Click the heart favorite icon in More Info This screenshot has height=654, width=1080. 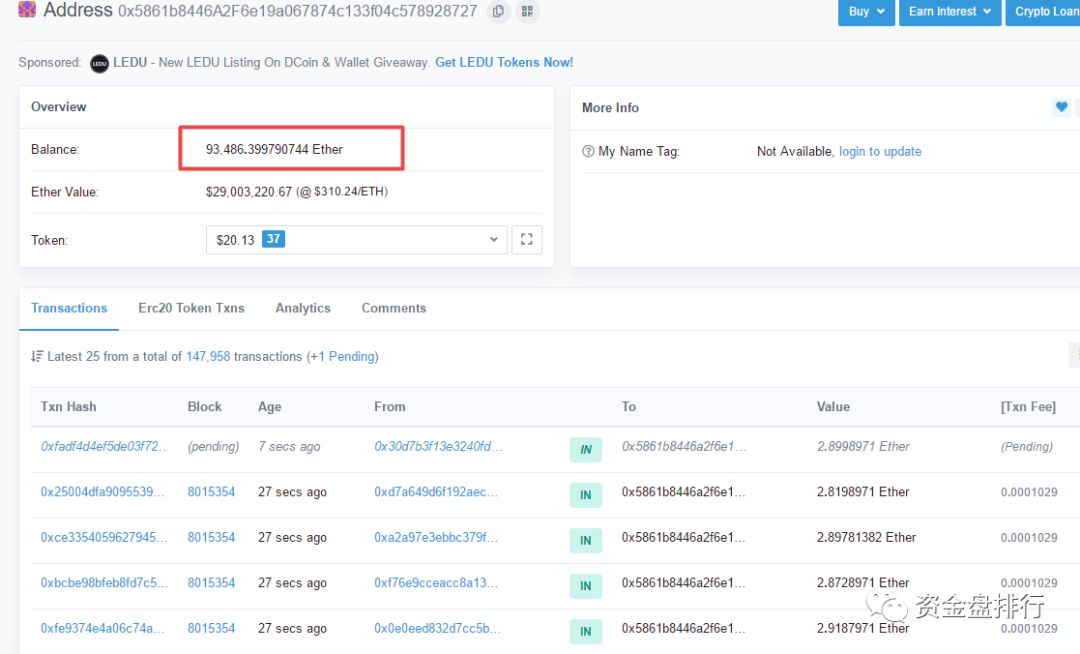1061,107
